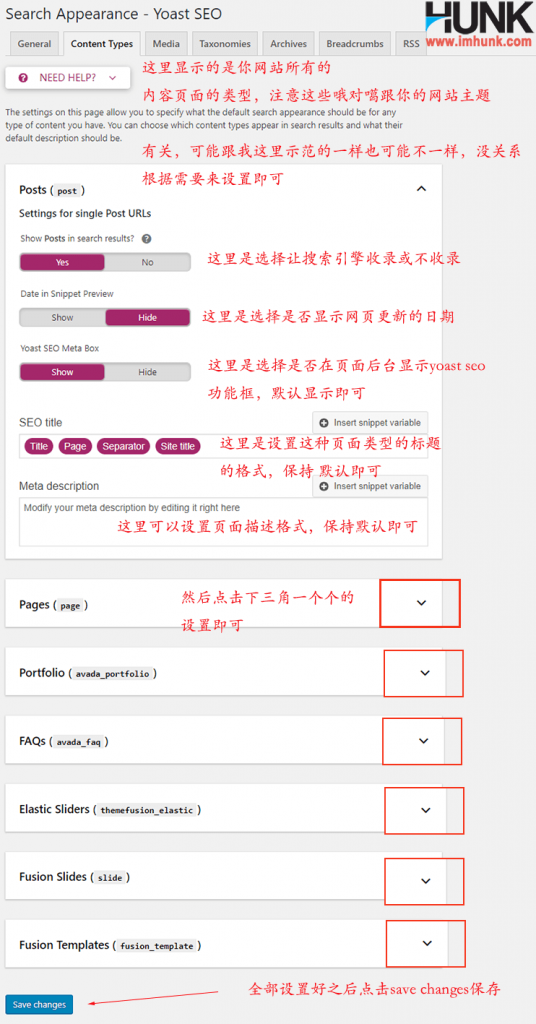Image resolution: width=536 pixels, height=1024 pixels.
Task: Switch to the Content Types tab
Action: point(102,44)
